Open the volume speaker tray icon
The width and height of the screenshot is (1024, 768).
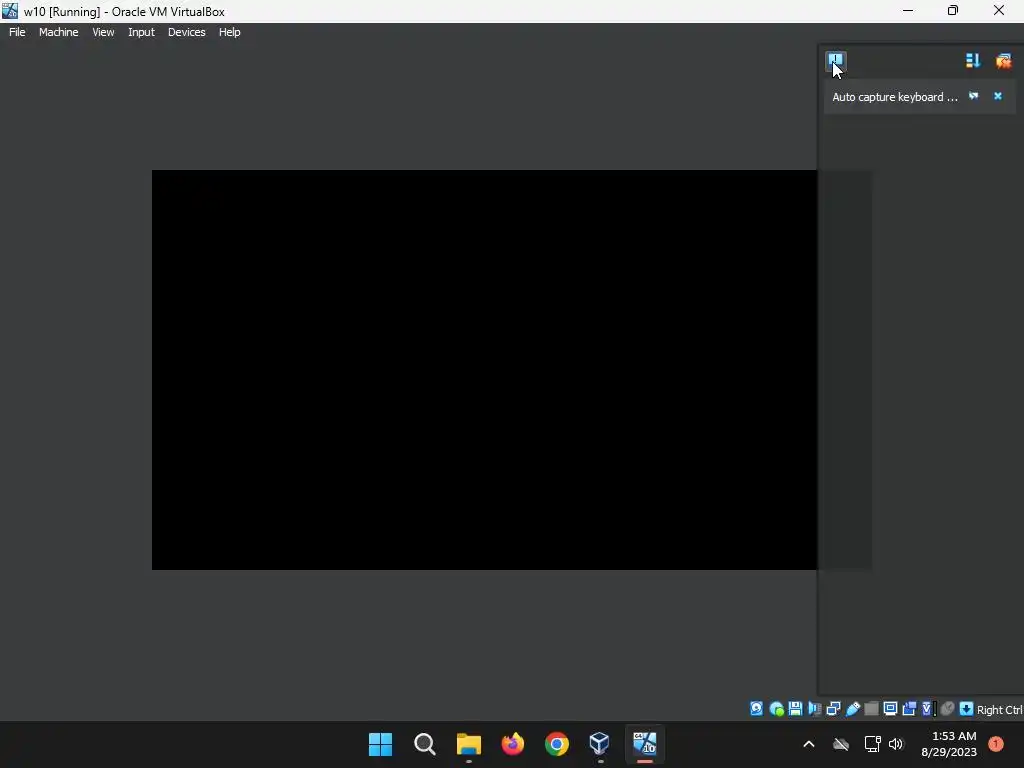click(896, 744)
